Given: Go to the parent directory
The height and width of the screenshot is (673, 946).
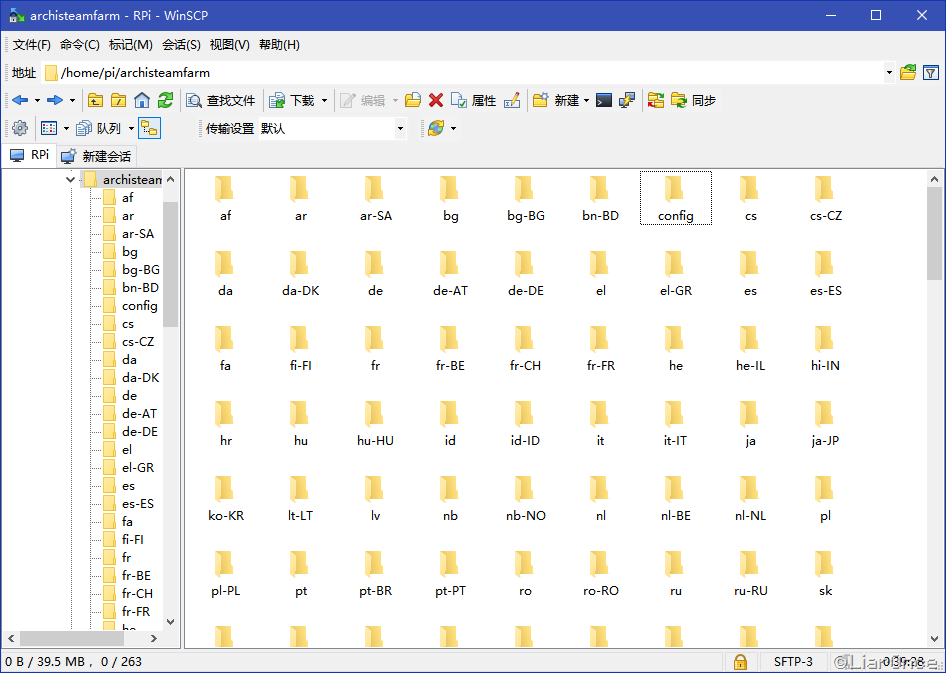Looking at the screenshot, I should (x=95, y=100).
